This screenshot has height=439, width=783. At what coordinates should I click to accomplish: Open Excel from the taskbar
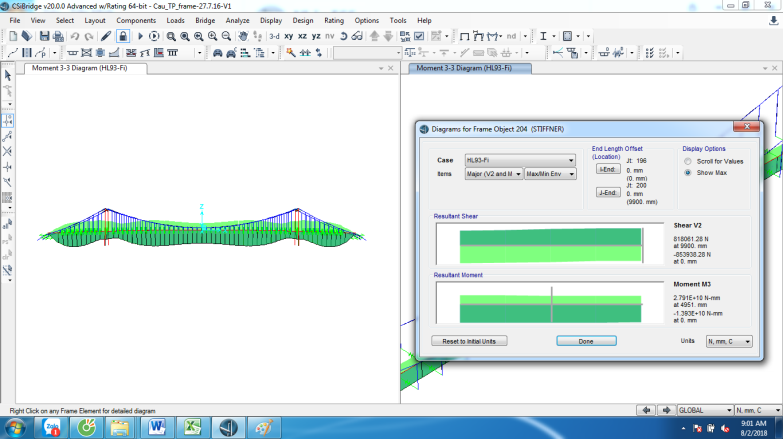[x=193, y=428]
